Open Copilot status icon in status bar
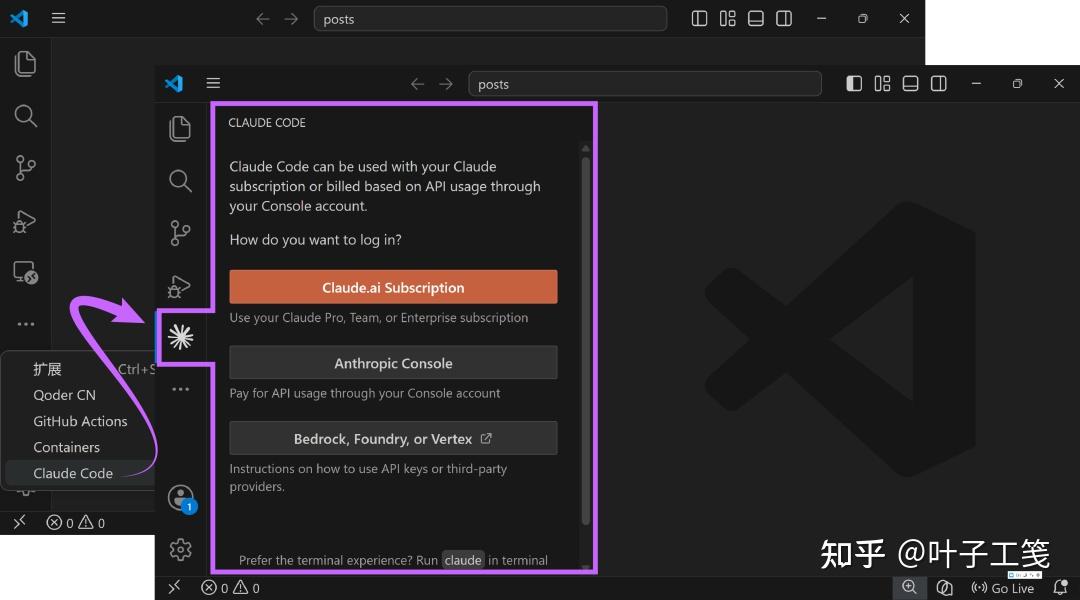Screen dimensions: 1080x600 click(944, 588)
